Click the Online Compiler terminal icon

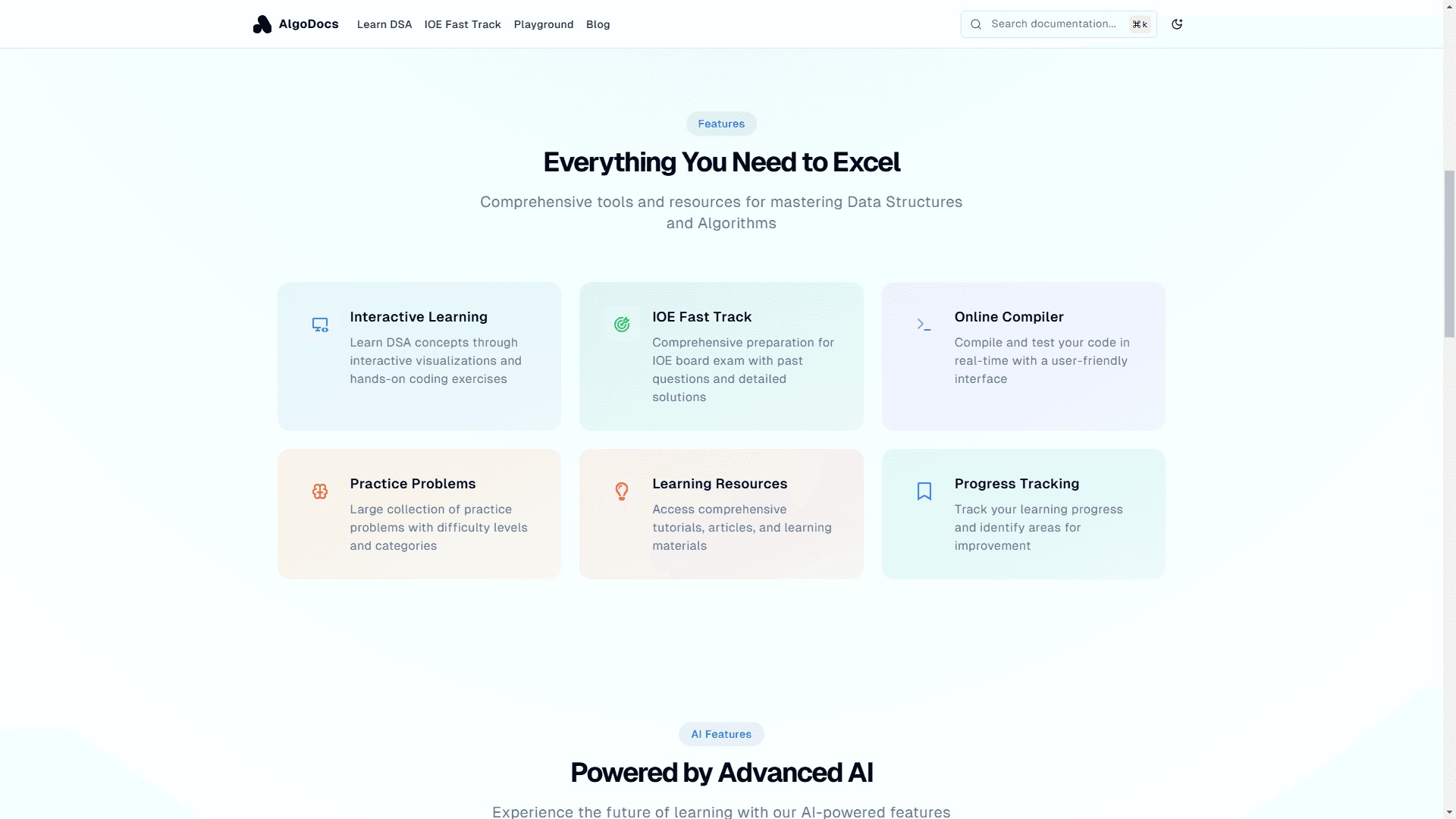(924, 324)
